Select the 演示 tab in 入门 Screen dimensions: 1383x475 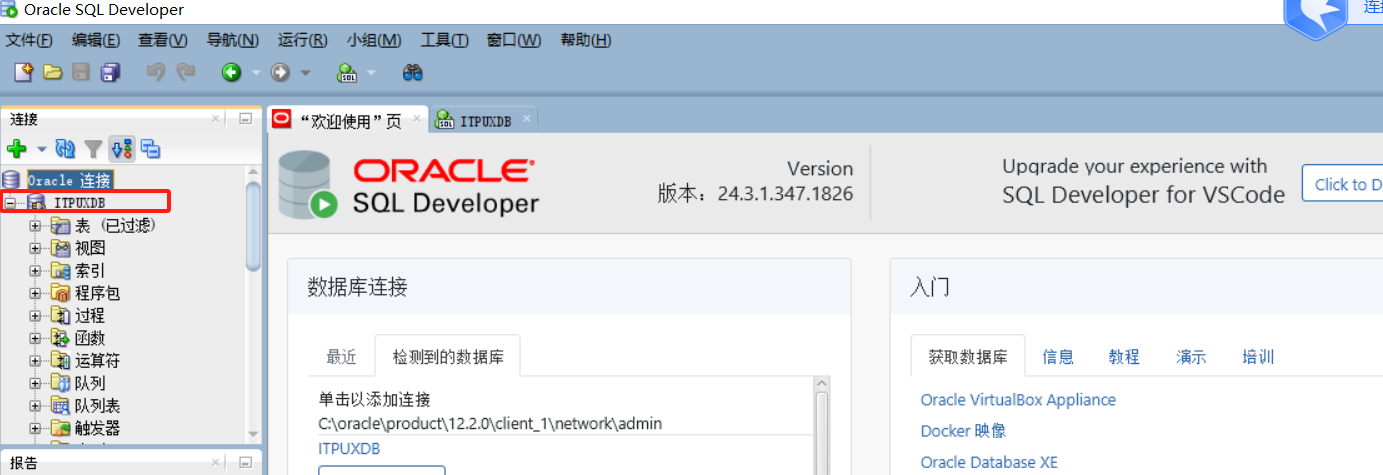click(1191, 357)
